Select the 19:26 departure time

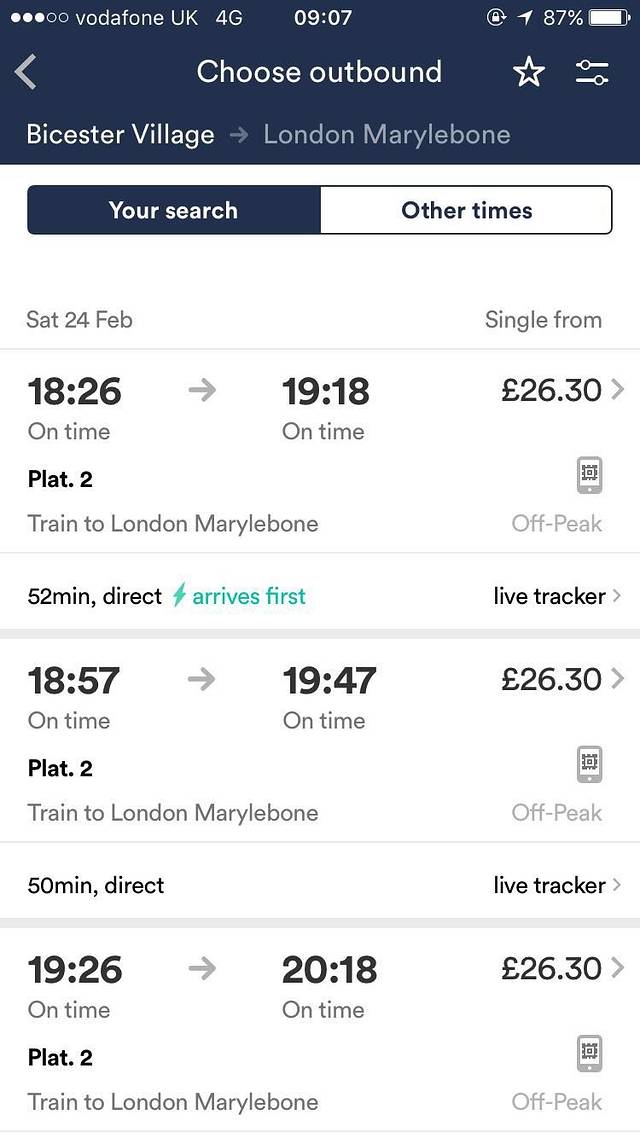75,969
